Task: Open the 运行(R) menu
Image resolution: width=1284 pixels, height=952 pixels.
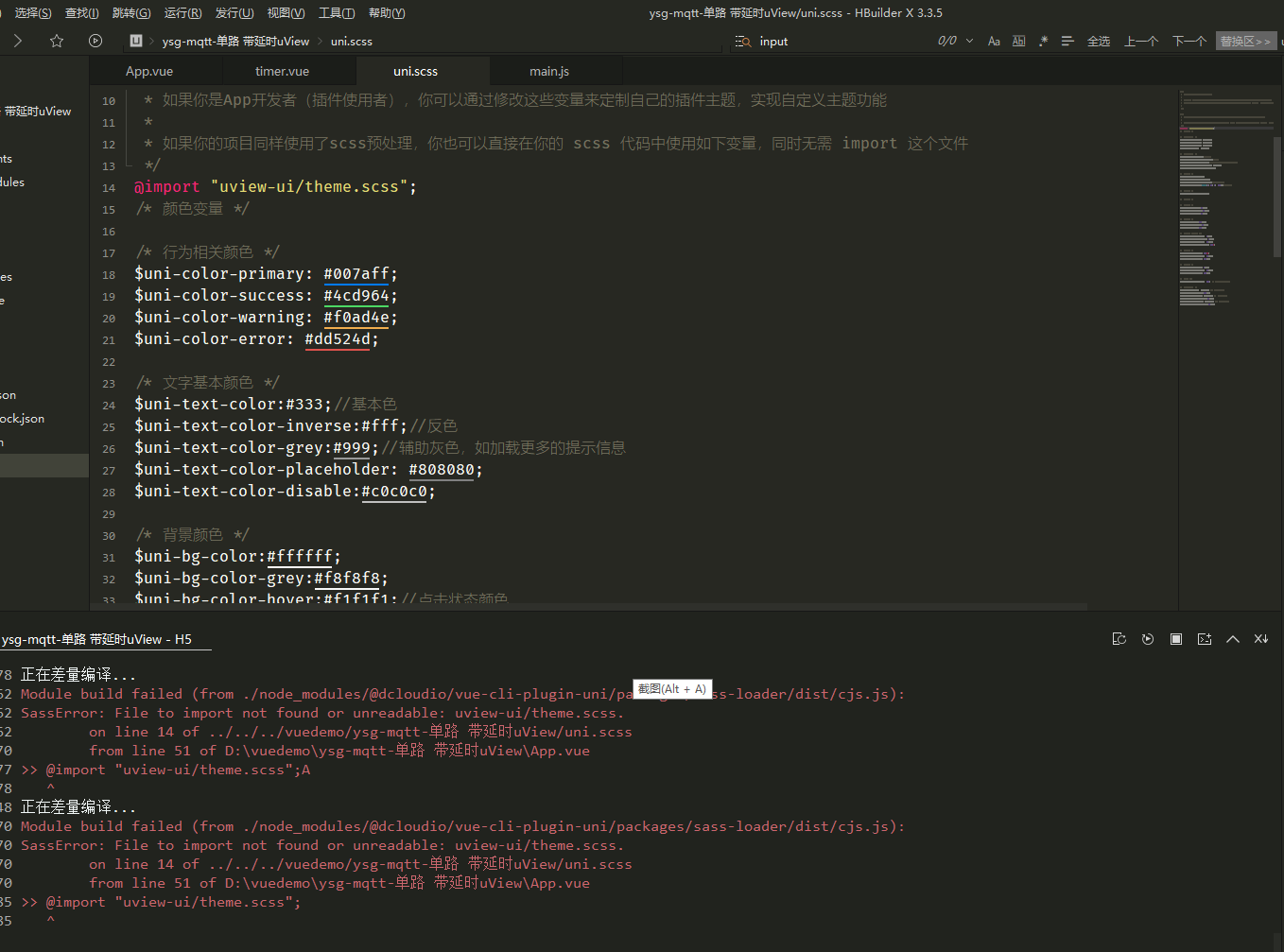Action: pos(182,13)
